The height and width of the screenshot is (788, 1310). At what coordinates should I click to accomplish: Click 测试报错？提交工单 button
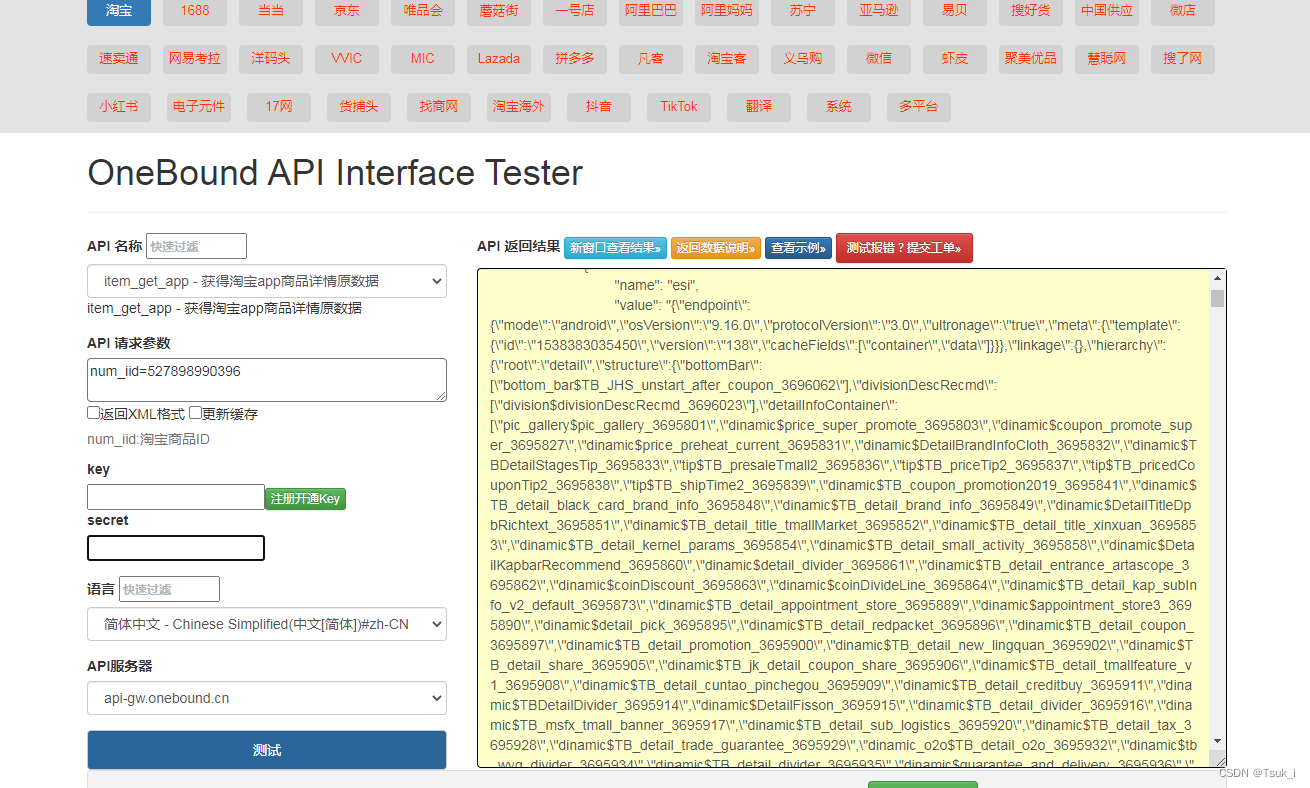[x=904, y=248]
